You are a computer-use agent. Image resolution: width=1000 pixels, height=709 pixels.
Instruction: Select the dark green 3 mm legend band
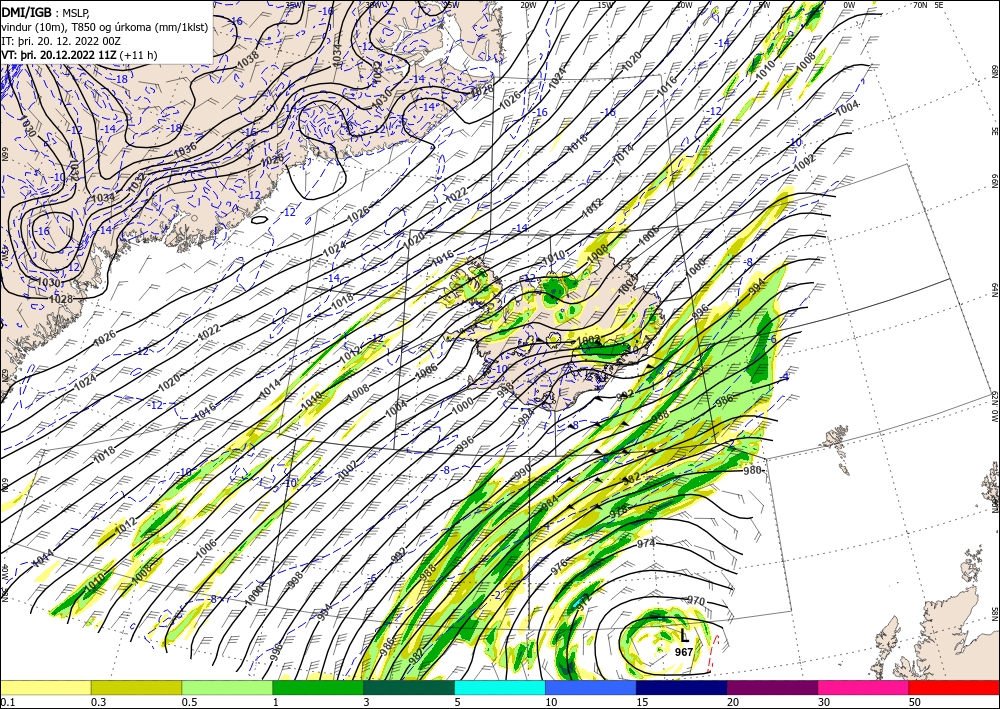(x=409, y=687)
